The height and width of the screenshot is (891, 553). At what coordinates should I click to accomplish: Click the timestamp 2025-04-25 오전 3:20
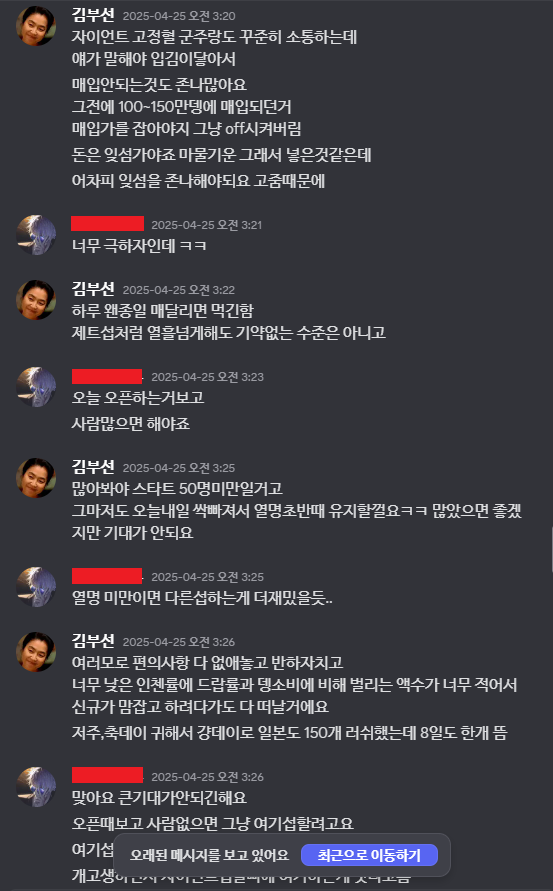click(179, 16)
